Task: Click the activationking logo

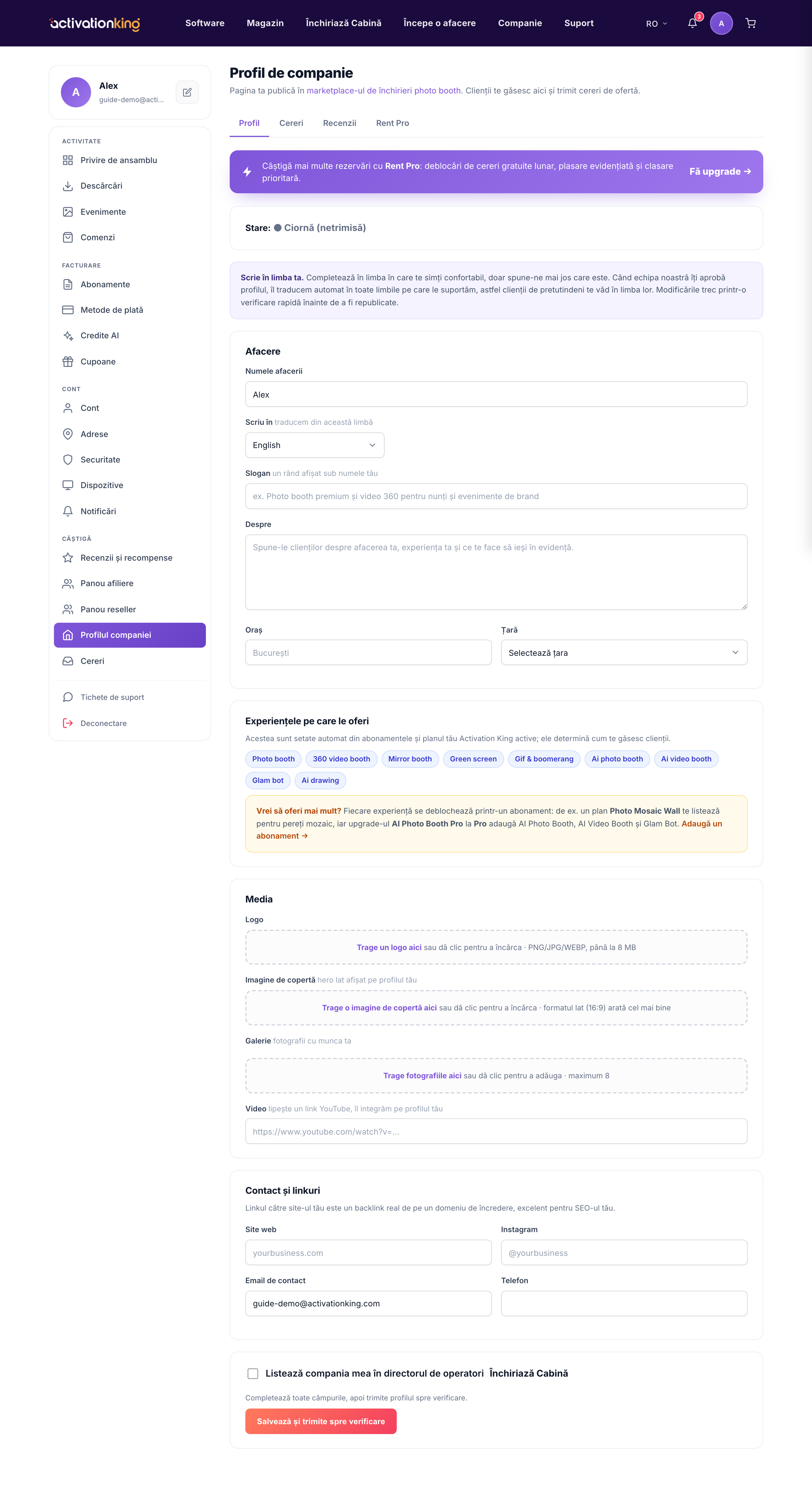Action: click(95, 23)
